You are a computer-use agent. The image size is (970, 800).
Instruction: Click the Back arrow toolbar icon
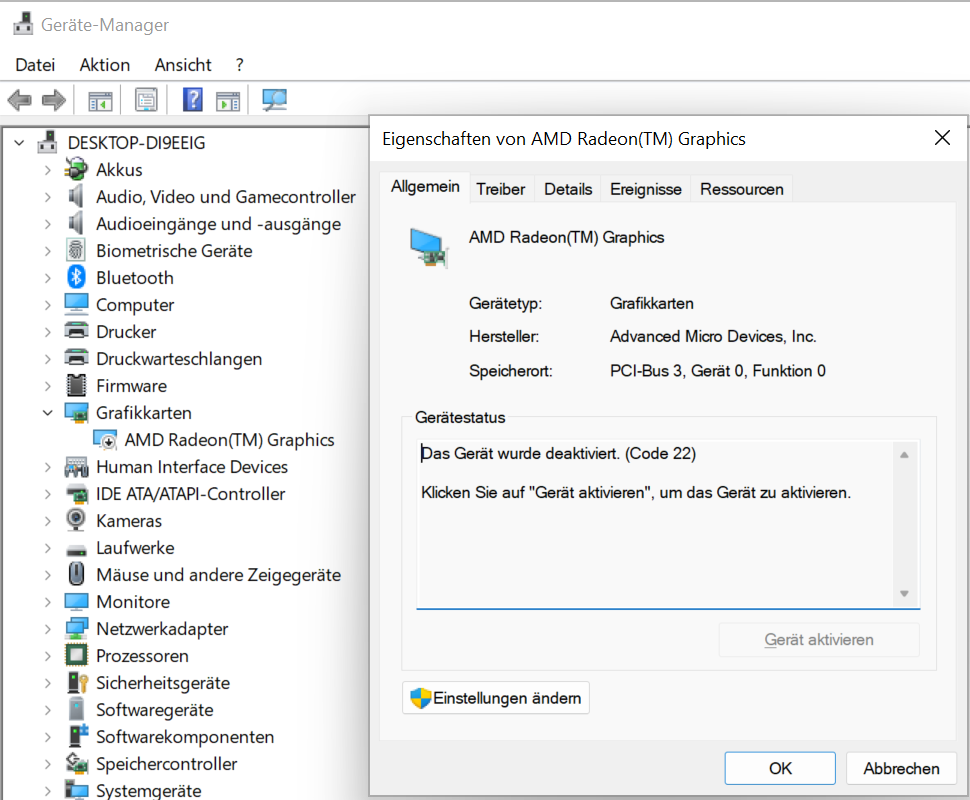point(19,100)
